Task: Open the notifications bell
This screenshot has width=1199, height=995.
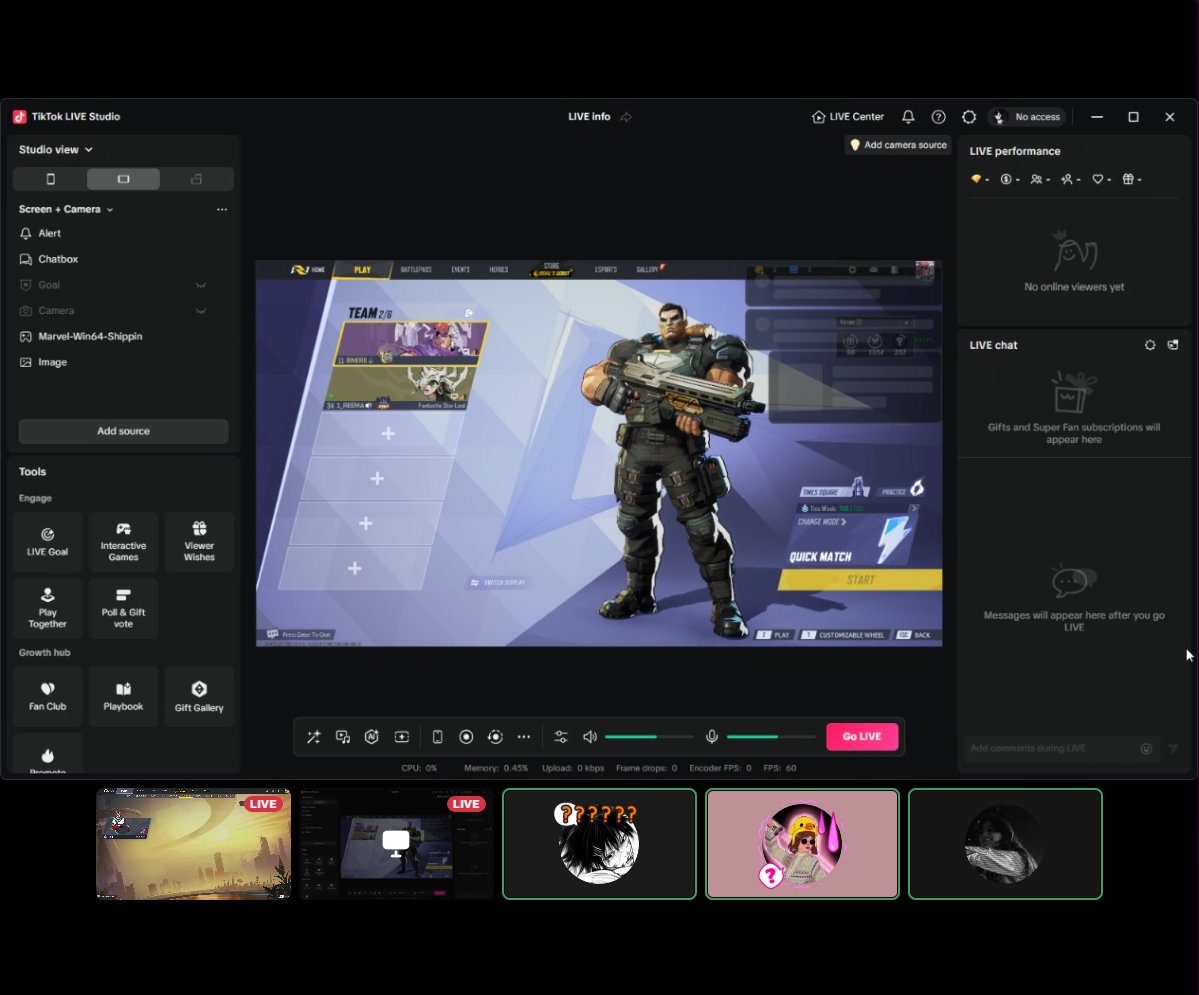Action: (908, 117)
